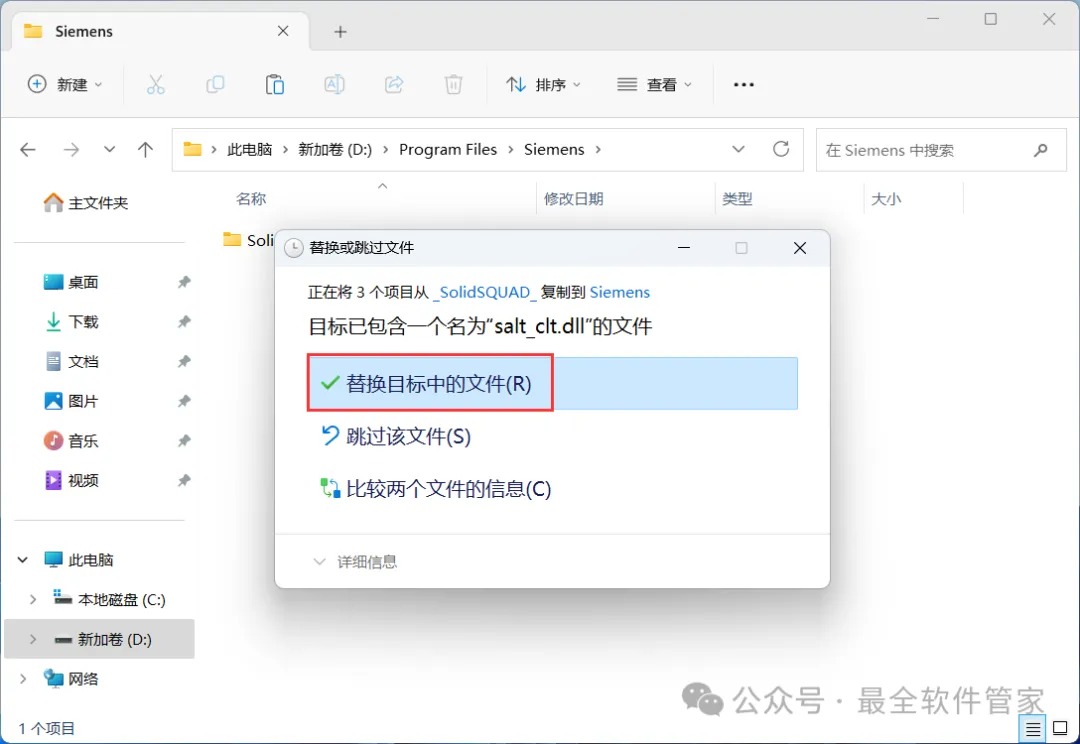Click Siemens breadcrumb segment
This screenshot has height=744, width=1080.
click(554, 149)
